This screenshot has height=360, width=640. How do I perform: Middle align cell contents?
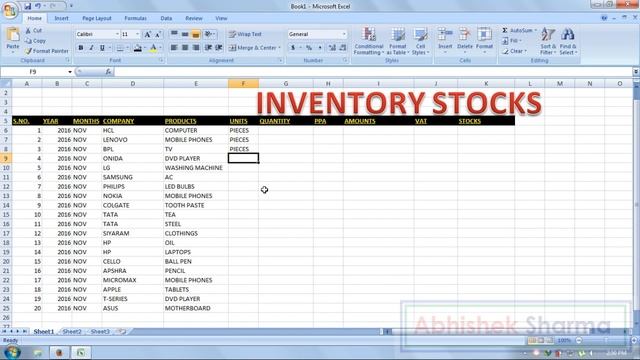click(x=185, y=34)
